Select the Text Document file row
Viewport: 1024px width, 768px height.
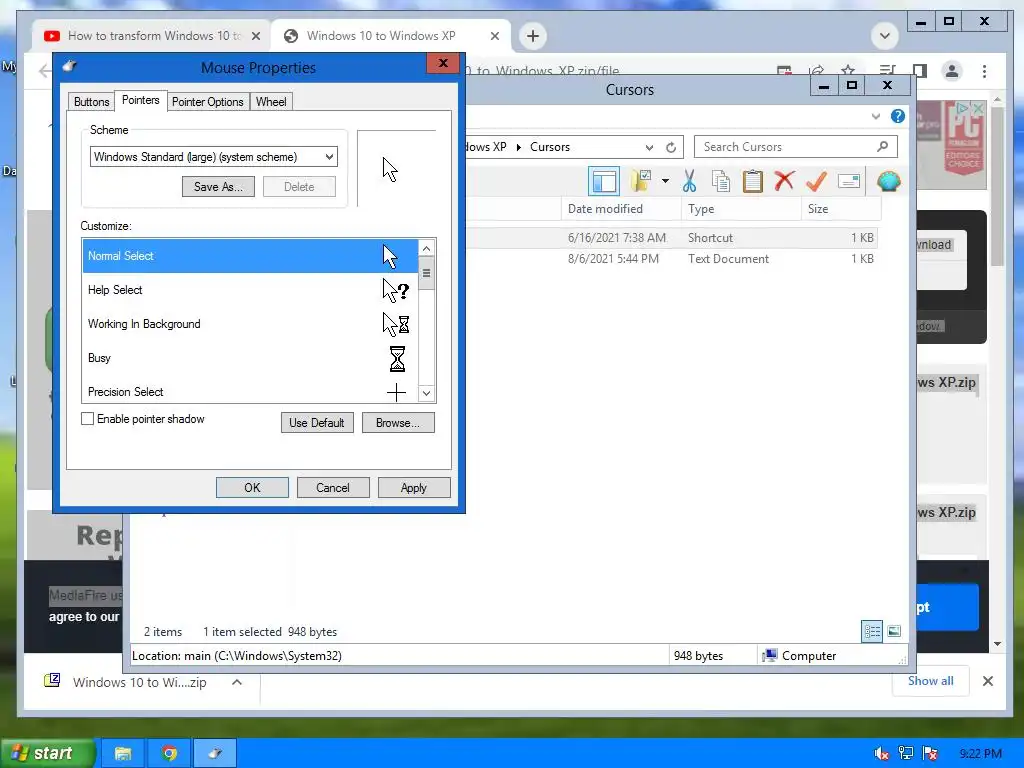673,259
